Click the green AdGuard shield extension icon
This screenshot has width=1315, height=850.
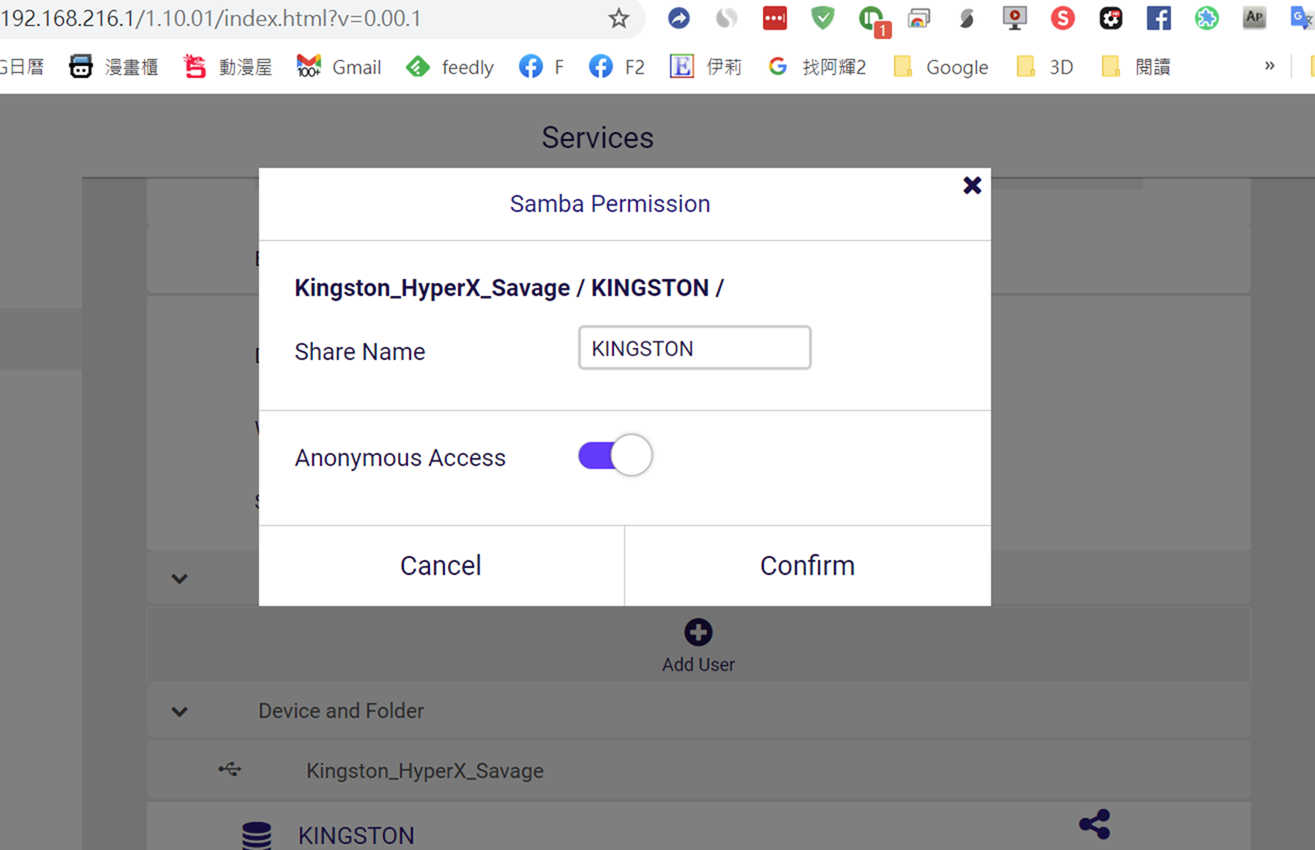click(822, 18)
